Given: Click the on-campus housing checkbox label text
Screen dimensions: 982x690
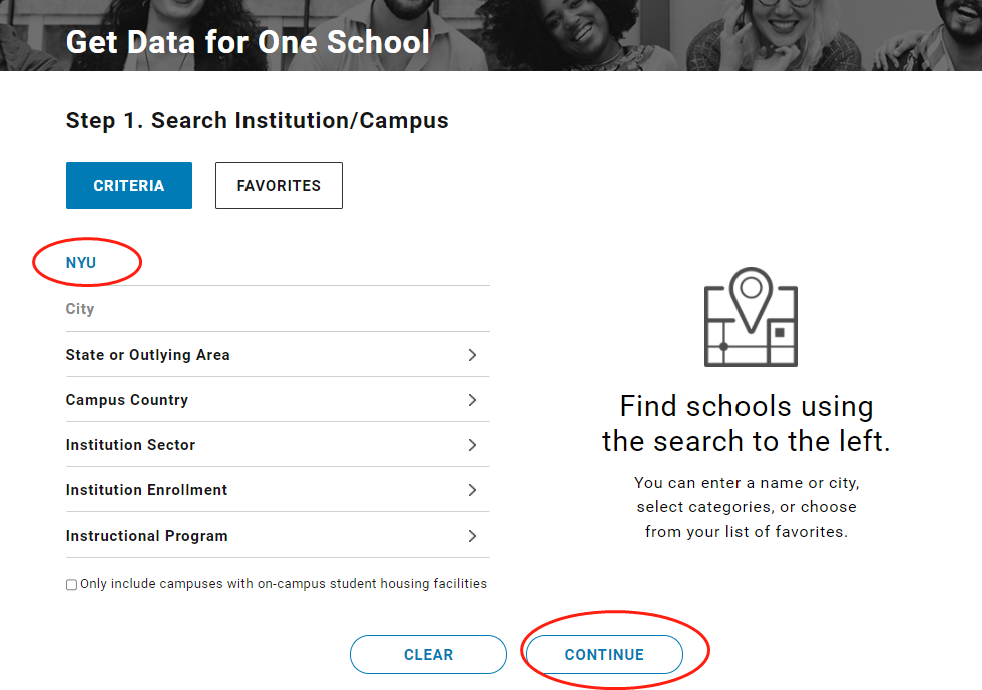Looking at the screenshot, I should tap(283, 584).
